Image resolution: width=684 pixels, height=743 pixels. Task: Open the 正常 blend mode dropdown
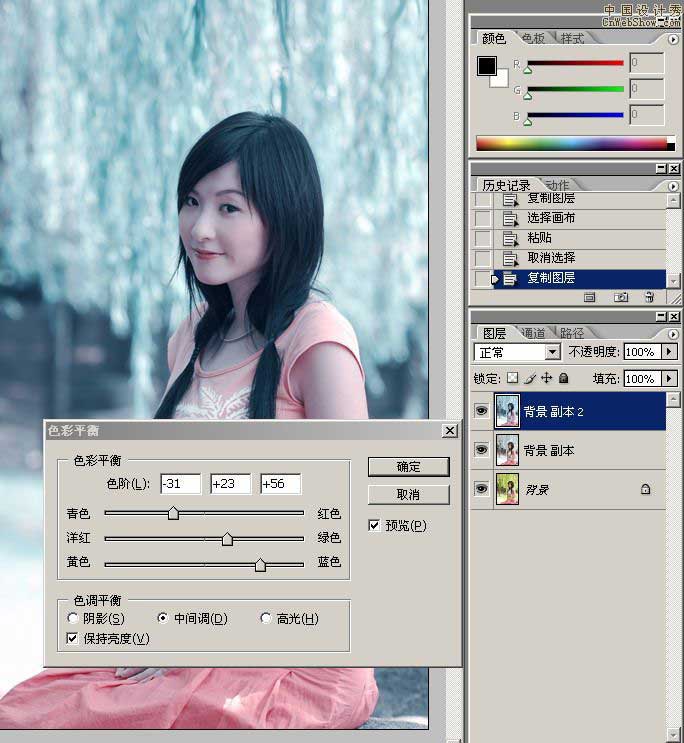[x=552, y=352]
